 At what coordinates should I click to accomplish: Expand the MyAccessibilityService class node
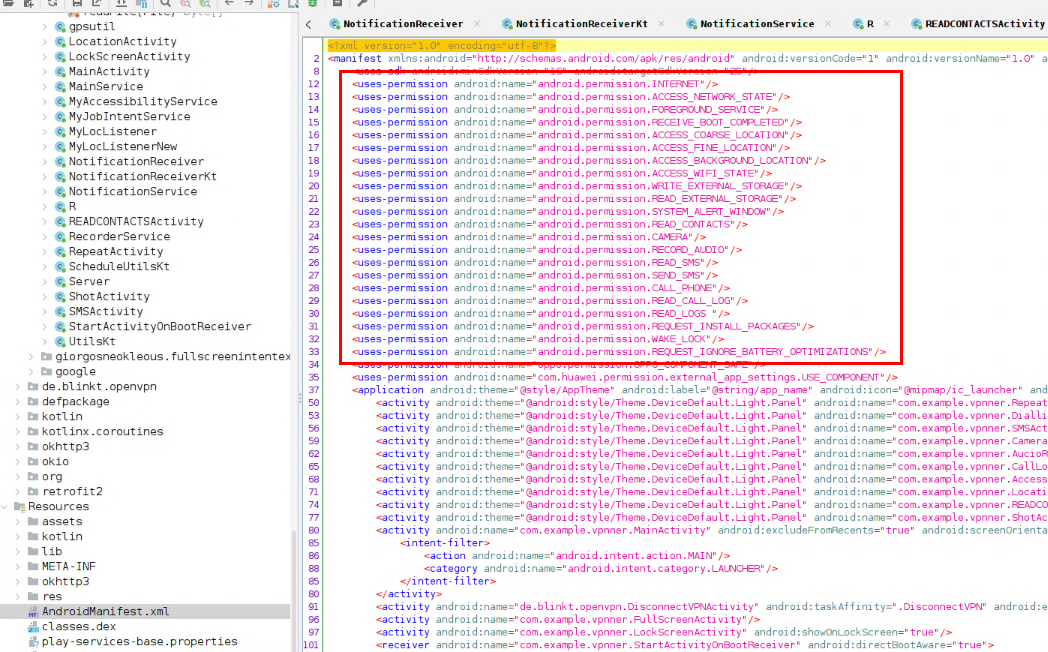pyautogui.click(x=45, y=102)
